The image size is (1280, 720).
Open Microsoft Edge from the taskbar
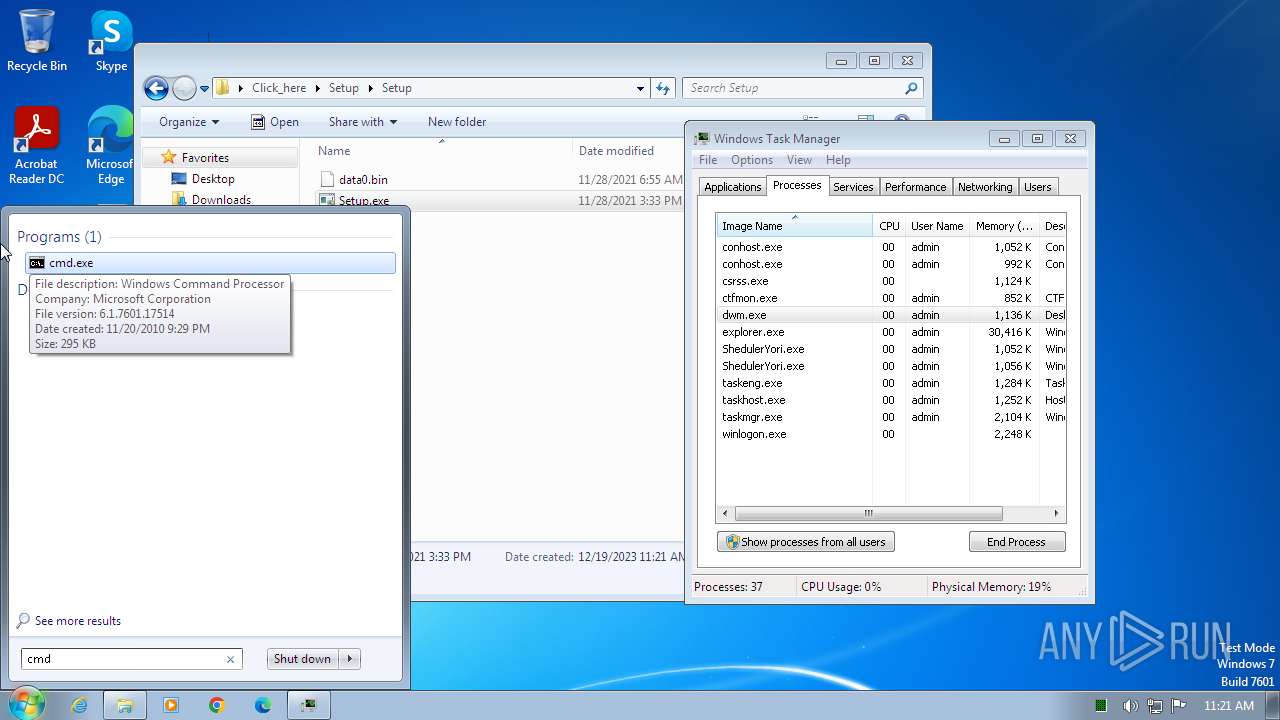(x=262, y=705)
